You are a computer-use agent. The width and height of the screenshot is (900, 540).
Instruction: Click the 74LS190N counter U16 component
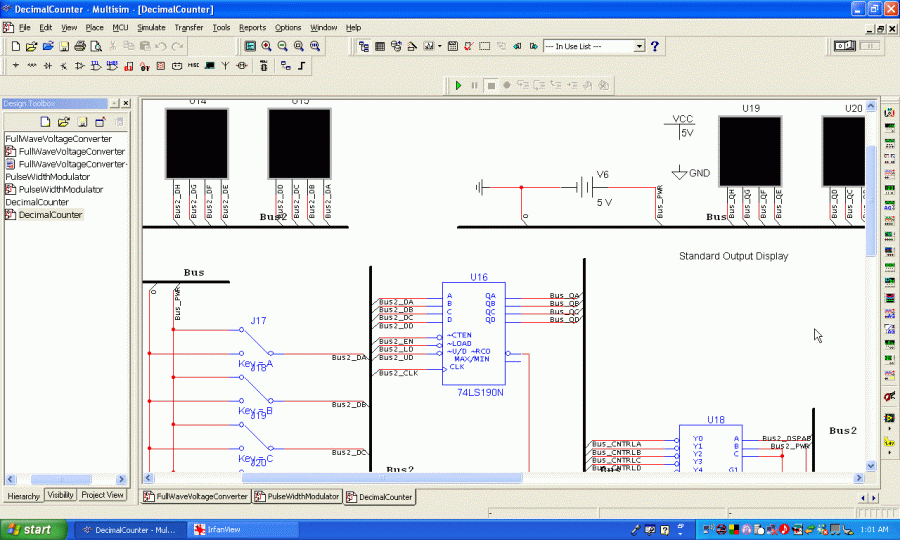click(474, 333)
